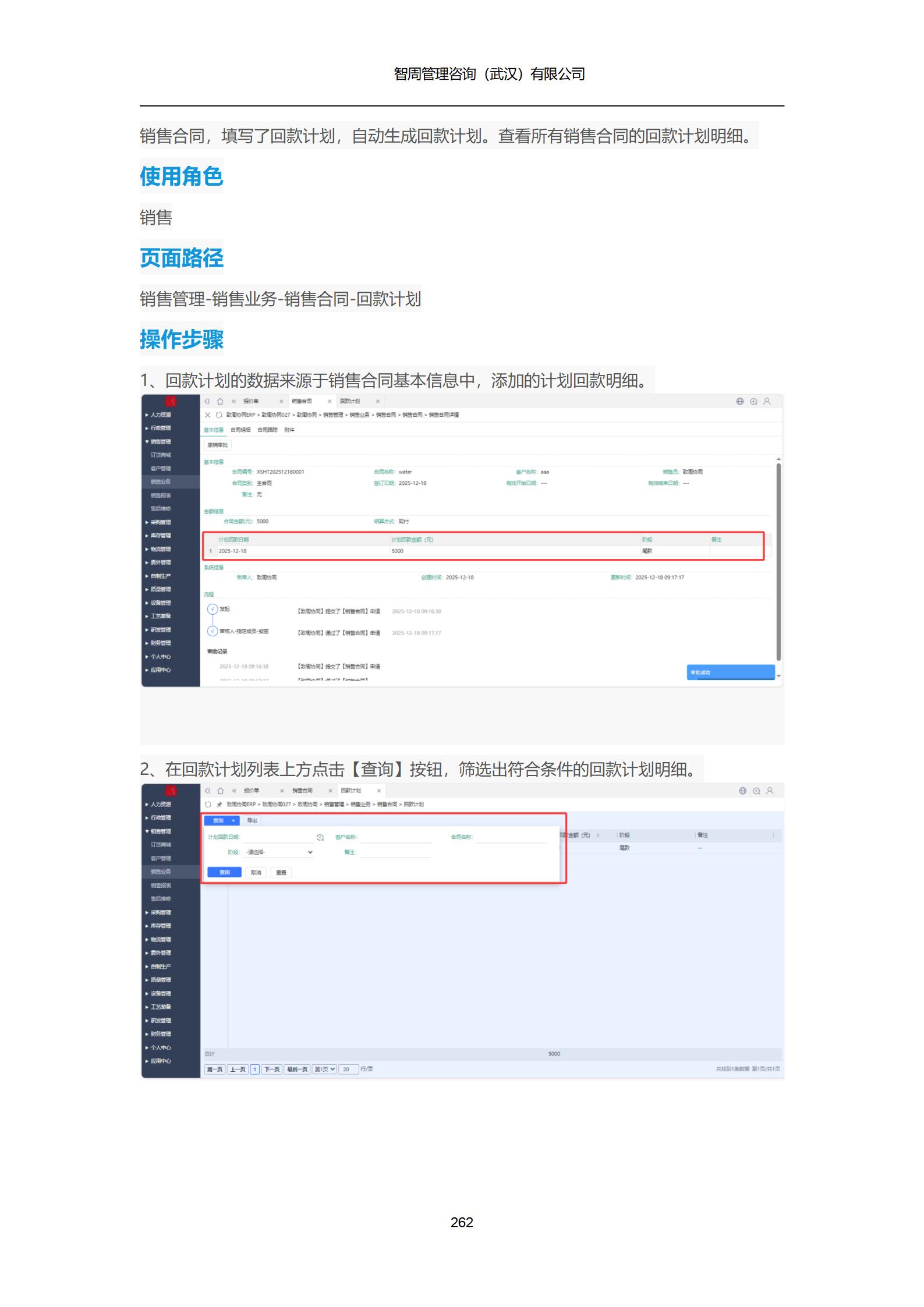Image resolution: width=924 pixels, height=1307 pixels.
Task: Select 客户管理 in contract detail screenshot sidebar
Action: [161, 469]
